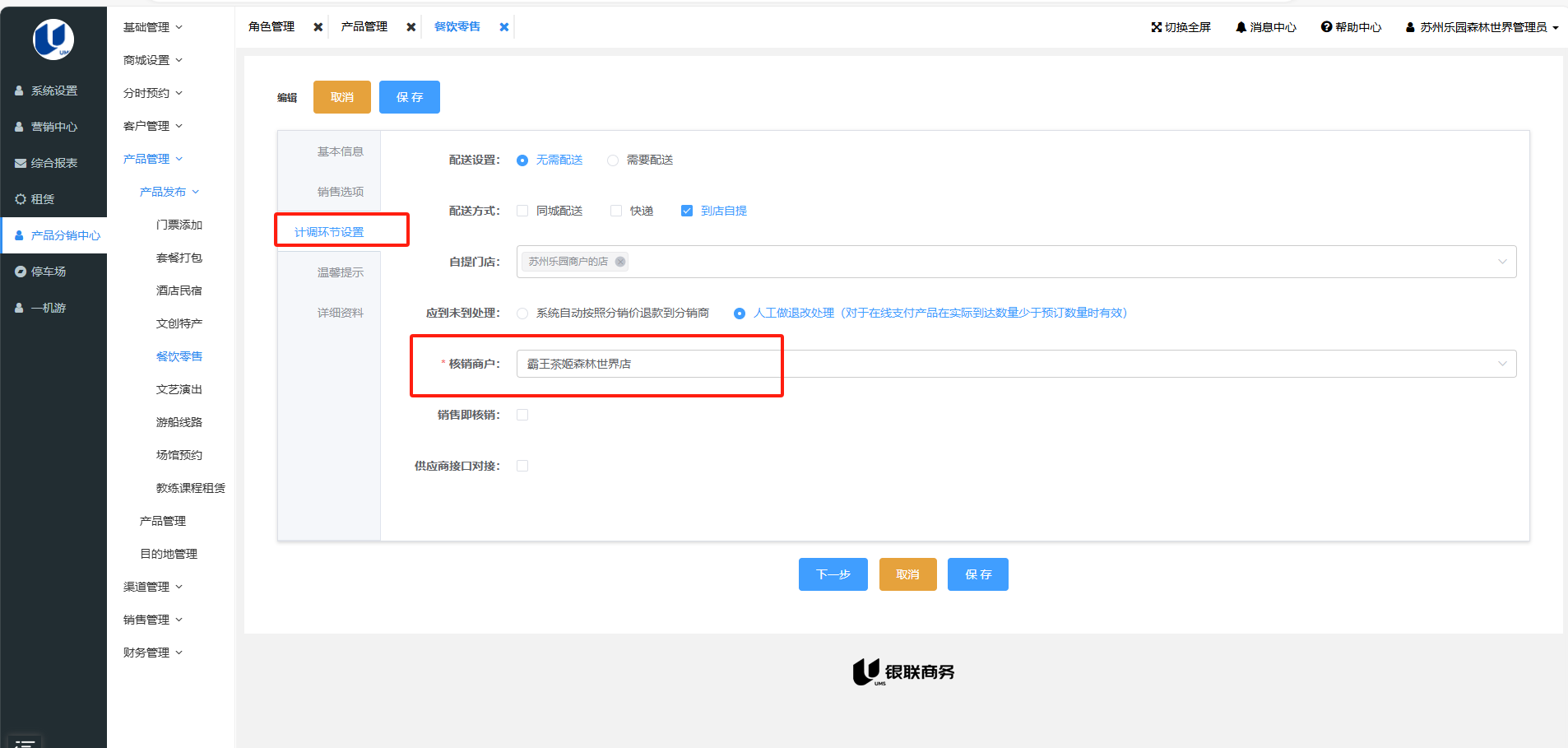Toggle the sidebar collapse icon at the bottom left
Viewport: 1568px width, 748px height.
24,742
